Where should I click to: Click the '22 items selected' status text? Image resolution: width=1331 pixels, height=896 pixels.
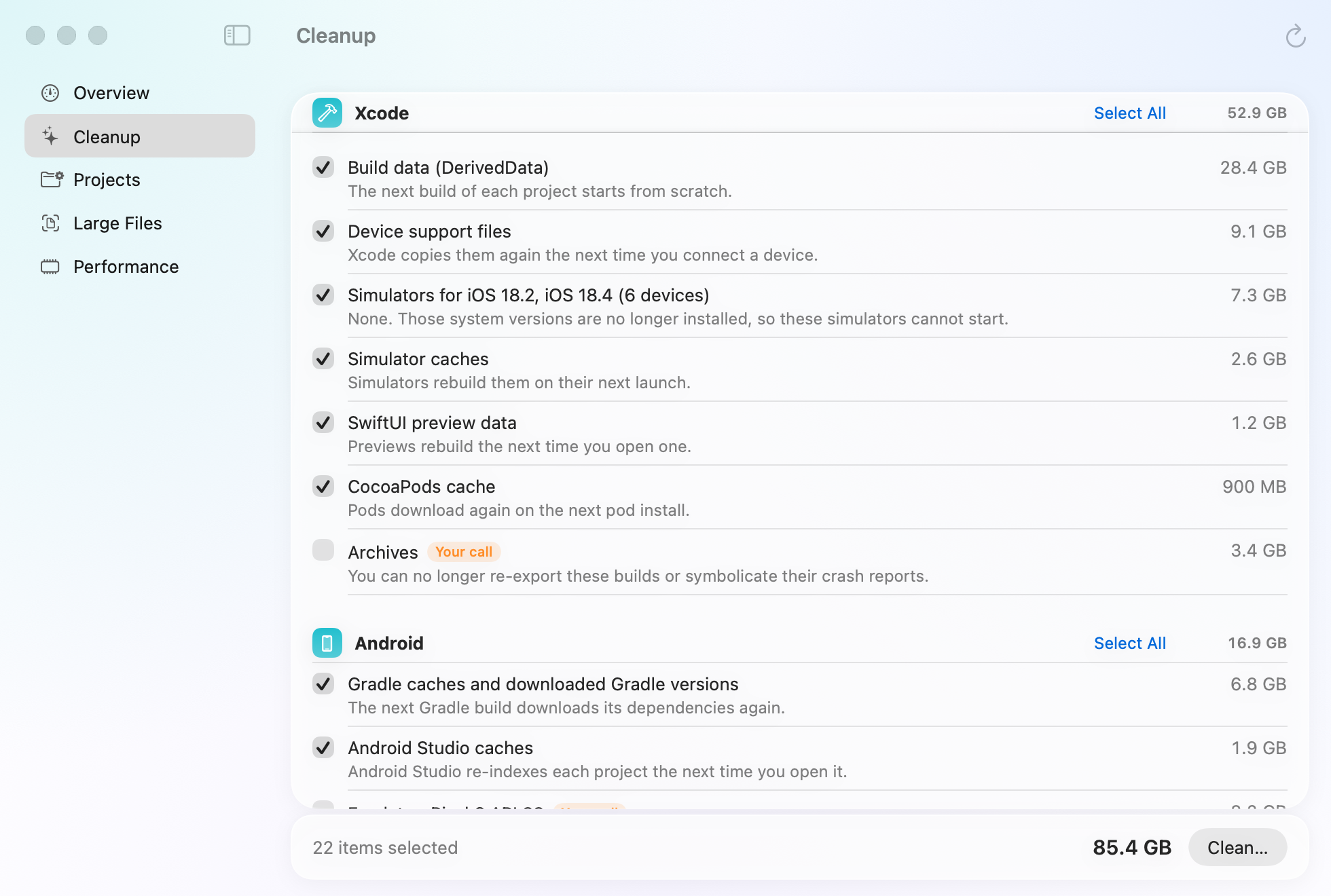pyautogui.click(x=385, y=848)
